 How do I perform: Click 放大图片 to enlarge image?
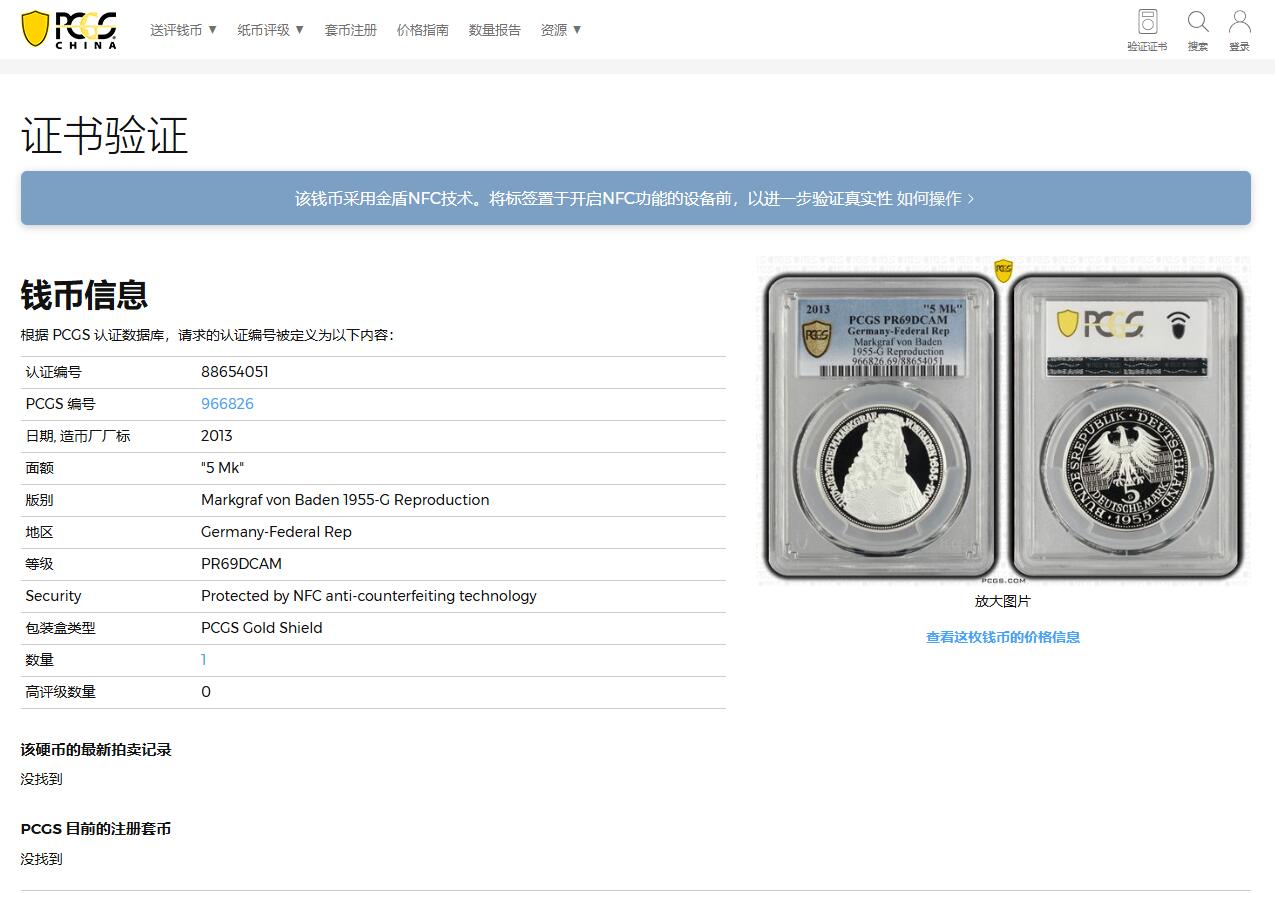click(1002, 601)
